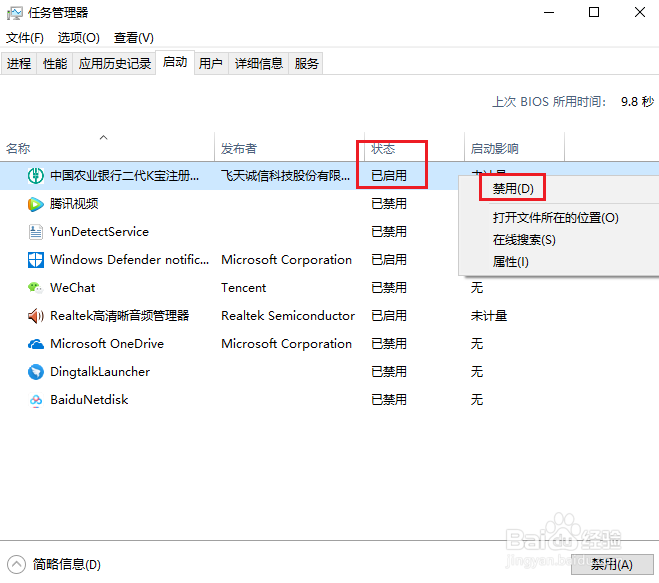Click 已禁用 status of BaiduNetdisk row
This screenshot has height=583, width=659.
click(x=389, y=400)
